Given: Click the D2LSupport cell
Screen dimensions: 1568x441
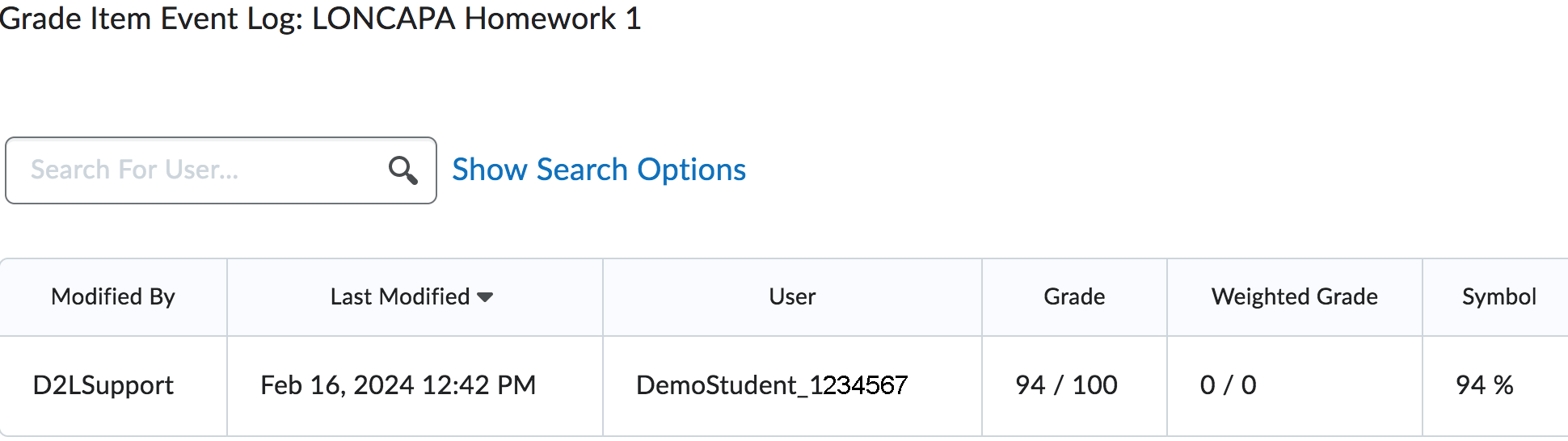Looking at the screenshot, I should [x=103, y=385].
